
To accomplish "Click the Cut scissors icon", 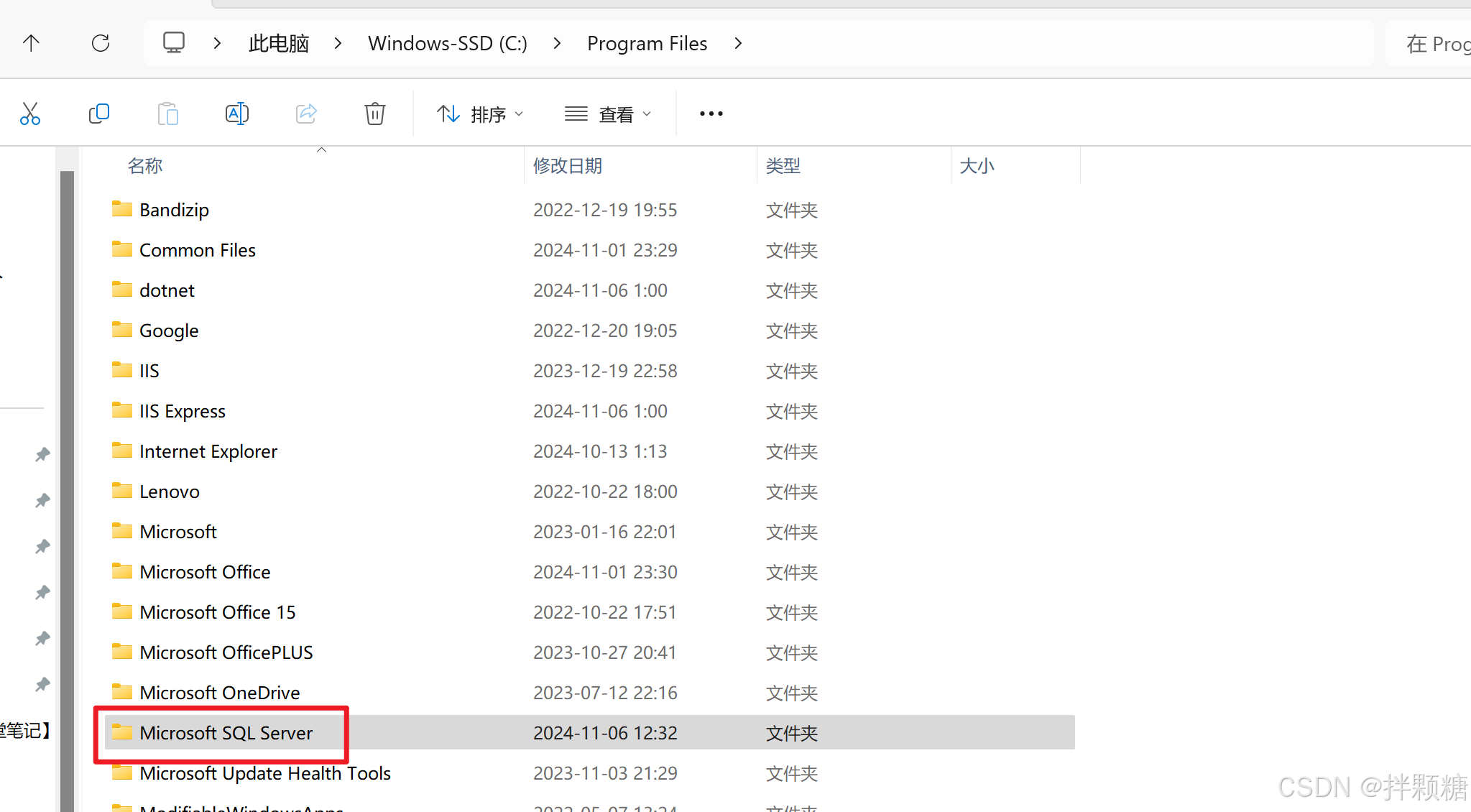I will tap(30, 114).
